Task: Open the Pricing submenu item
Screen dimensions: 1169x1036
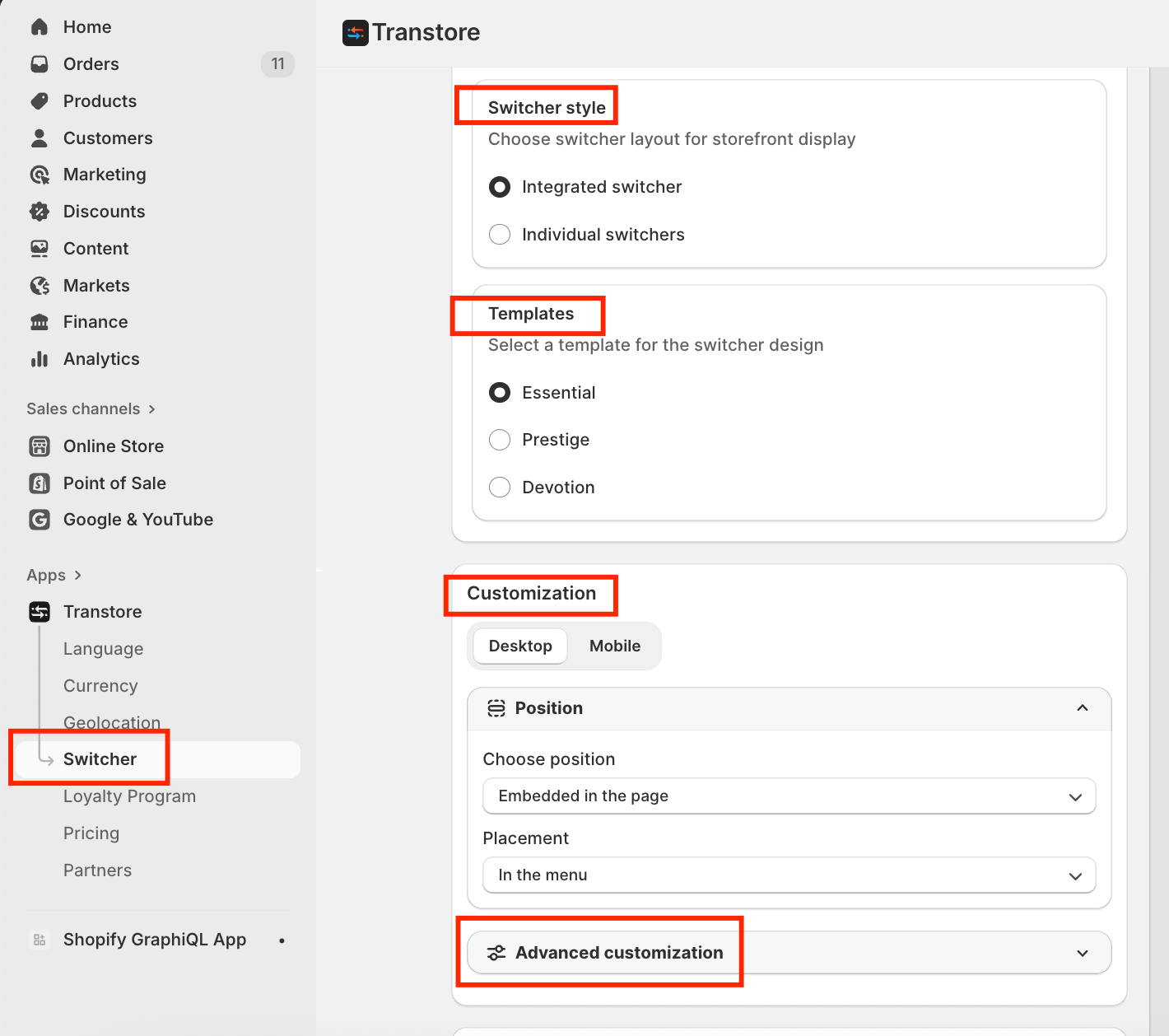Action: tap(91, 833)
